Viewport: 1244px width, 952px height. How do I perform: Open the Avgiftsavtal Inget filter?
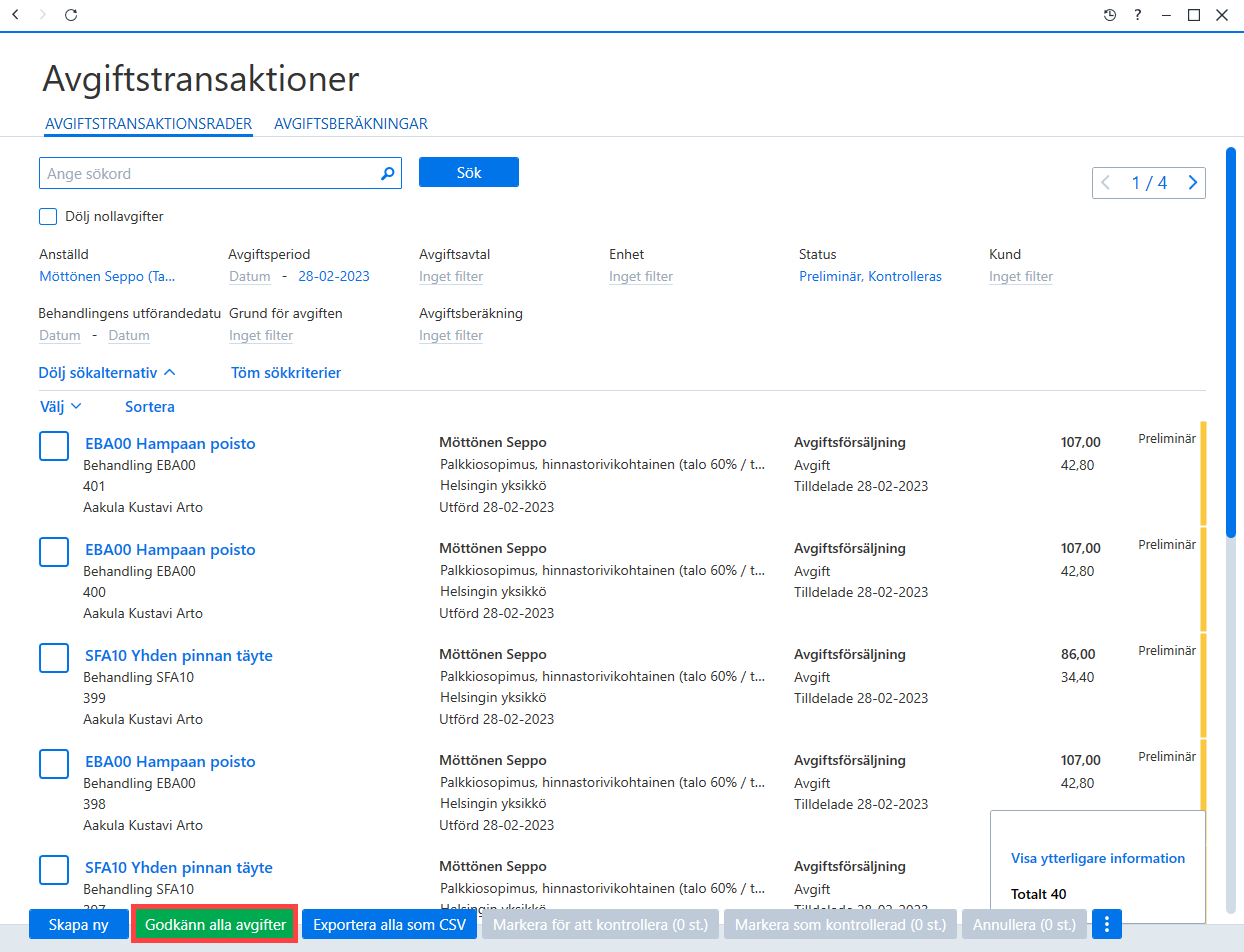coord(451,276)
